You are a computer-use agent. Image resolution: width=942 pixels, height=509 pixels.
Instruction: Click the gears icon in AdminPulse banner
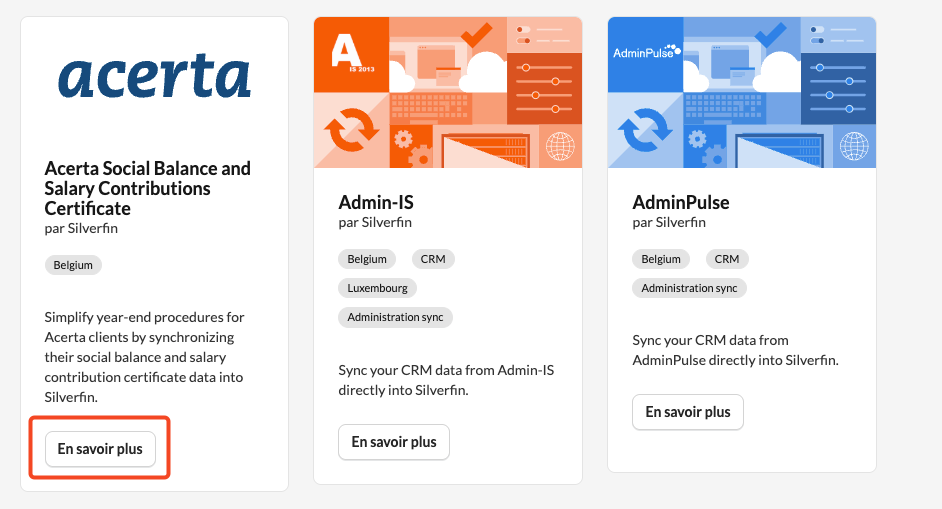click(705, 147)
